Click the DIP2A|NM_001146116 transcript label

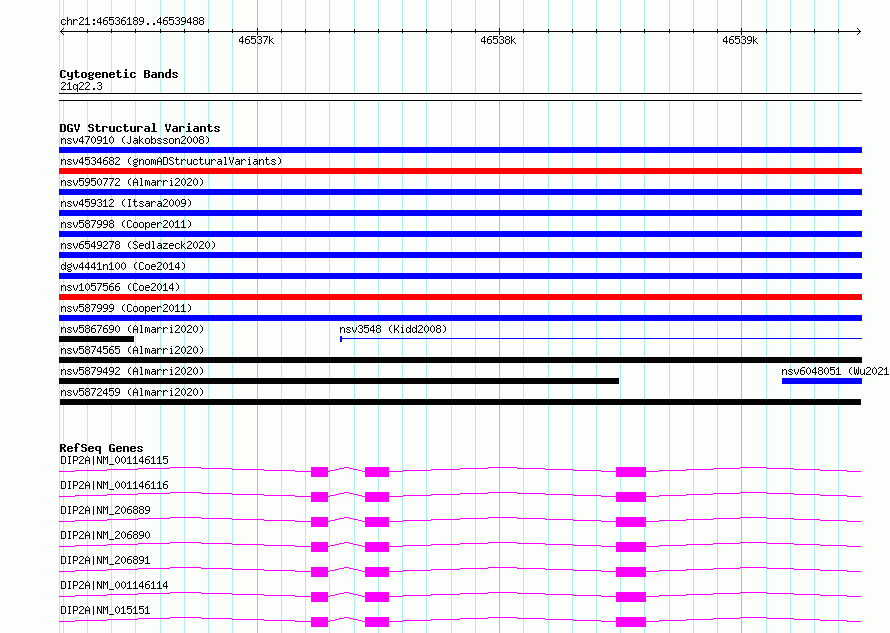(114, 485)
